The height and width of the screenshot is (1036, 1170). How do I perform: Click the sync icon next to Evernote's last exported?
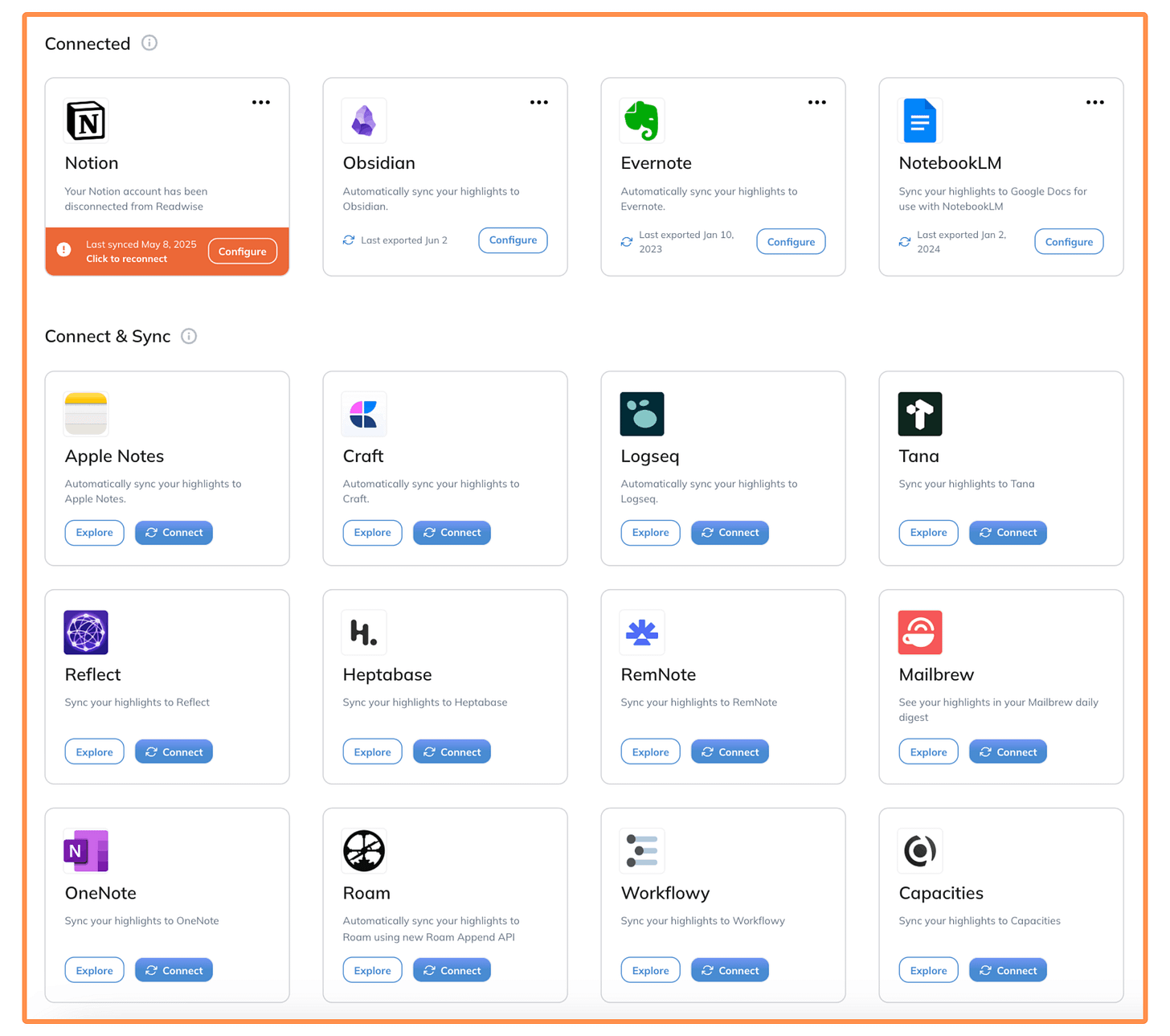(x=627, y=242)
